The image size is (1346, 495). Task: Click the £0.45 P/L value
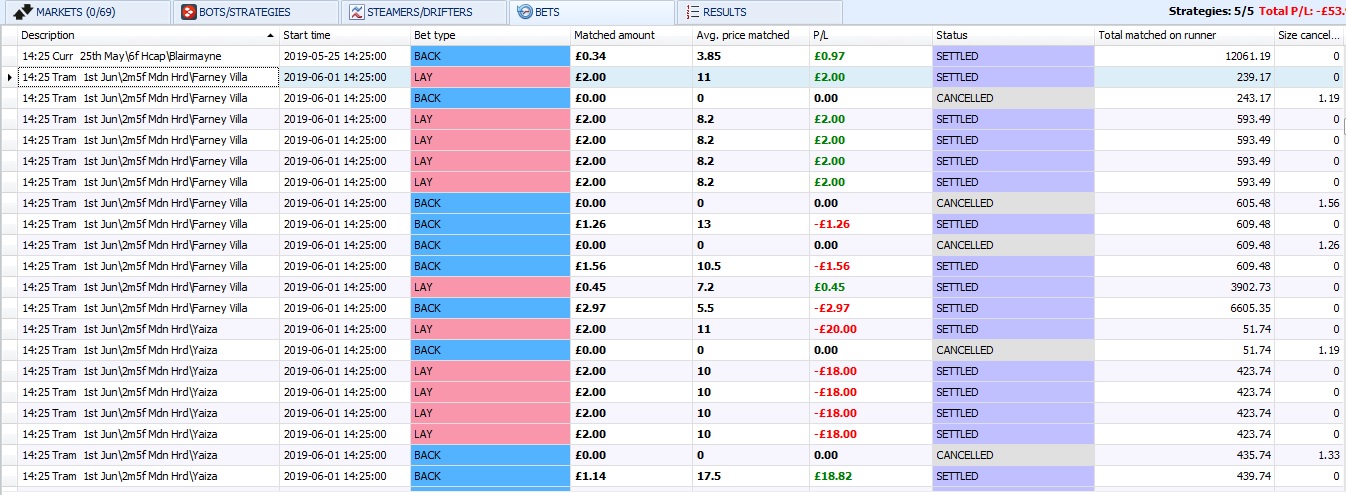tap(830, 287)
